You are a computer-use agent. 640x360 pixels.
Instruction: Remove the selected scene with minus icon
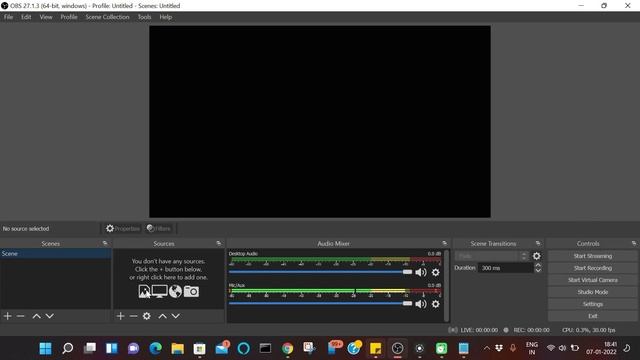[x=21, y=316]
